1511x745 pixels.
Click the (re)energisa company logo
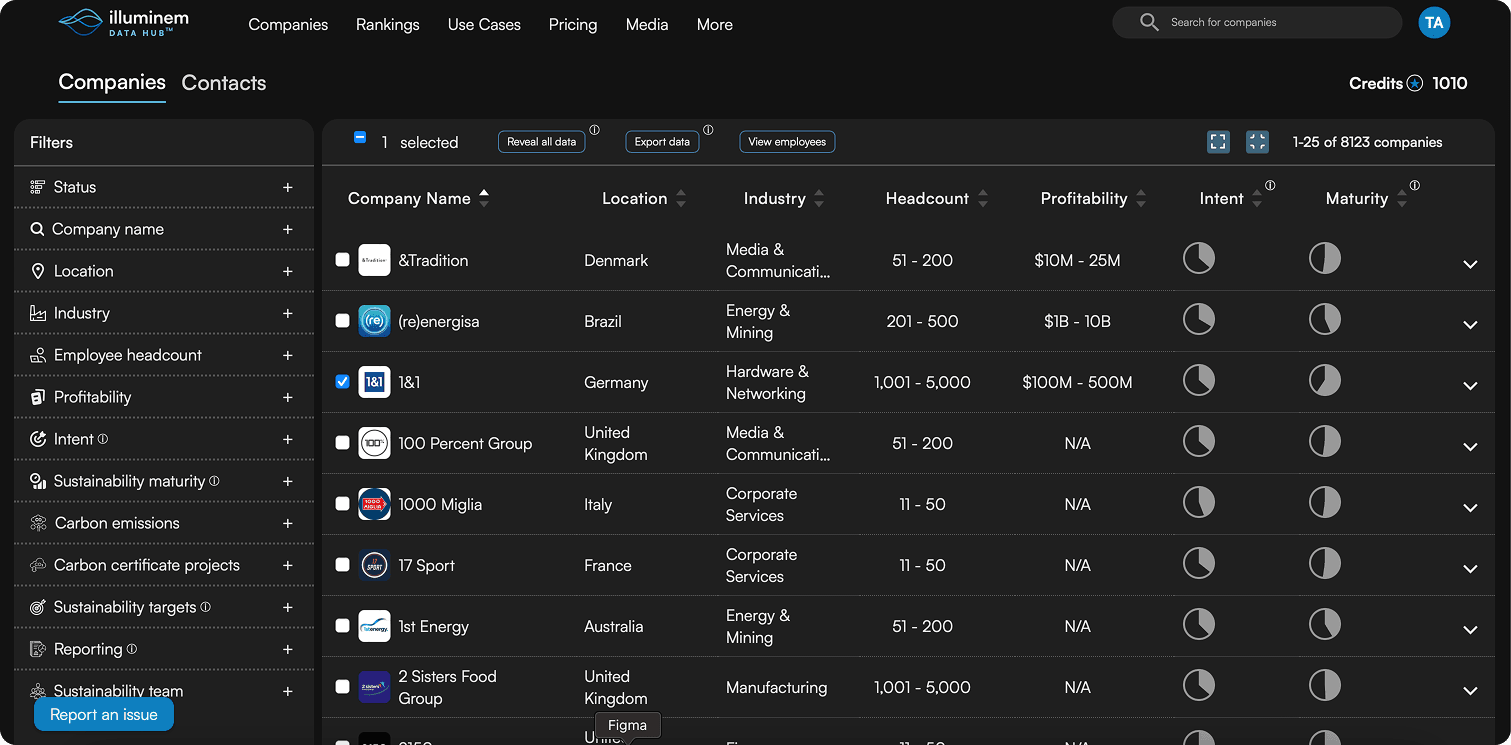coord(374,321)
